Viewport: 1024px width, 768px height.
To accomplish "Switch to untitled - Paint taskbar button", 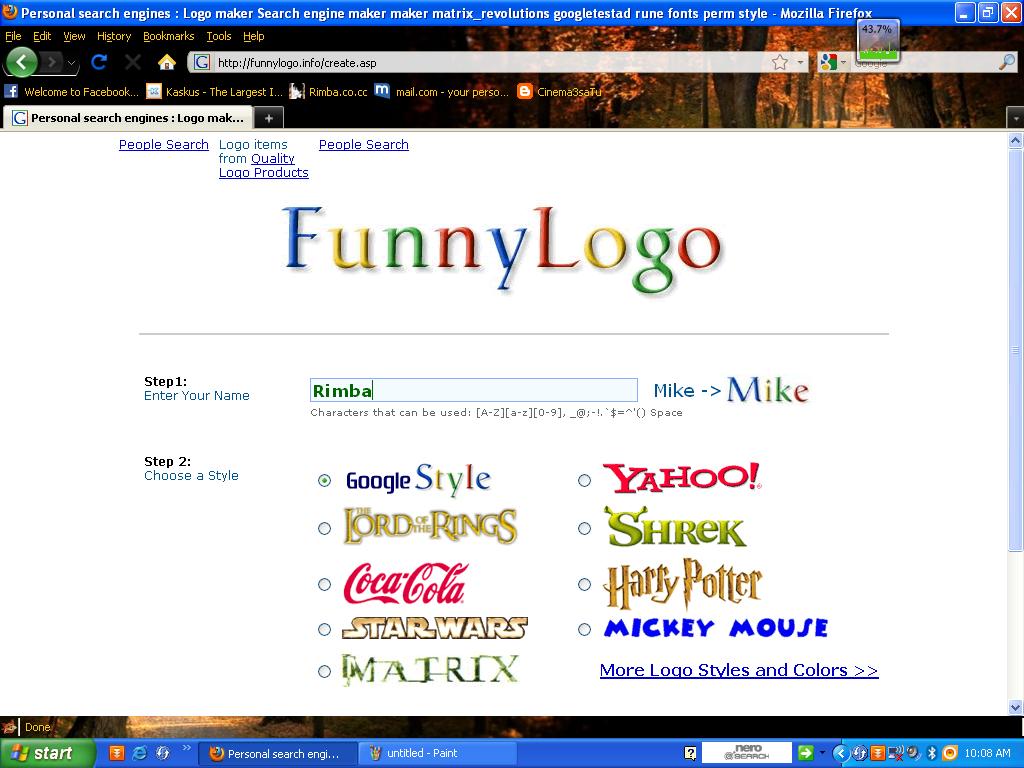I will 438,753.
